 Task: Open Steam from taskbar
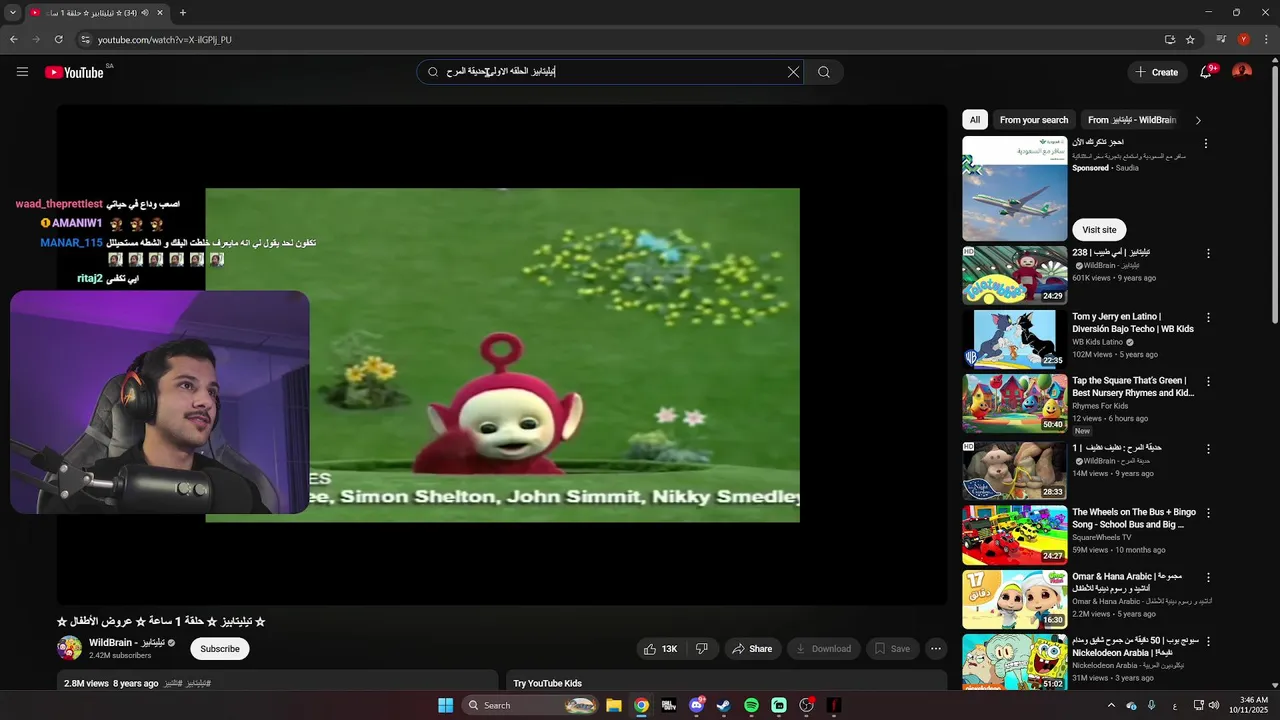click(723, 705)
